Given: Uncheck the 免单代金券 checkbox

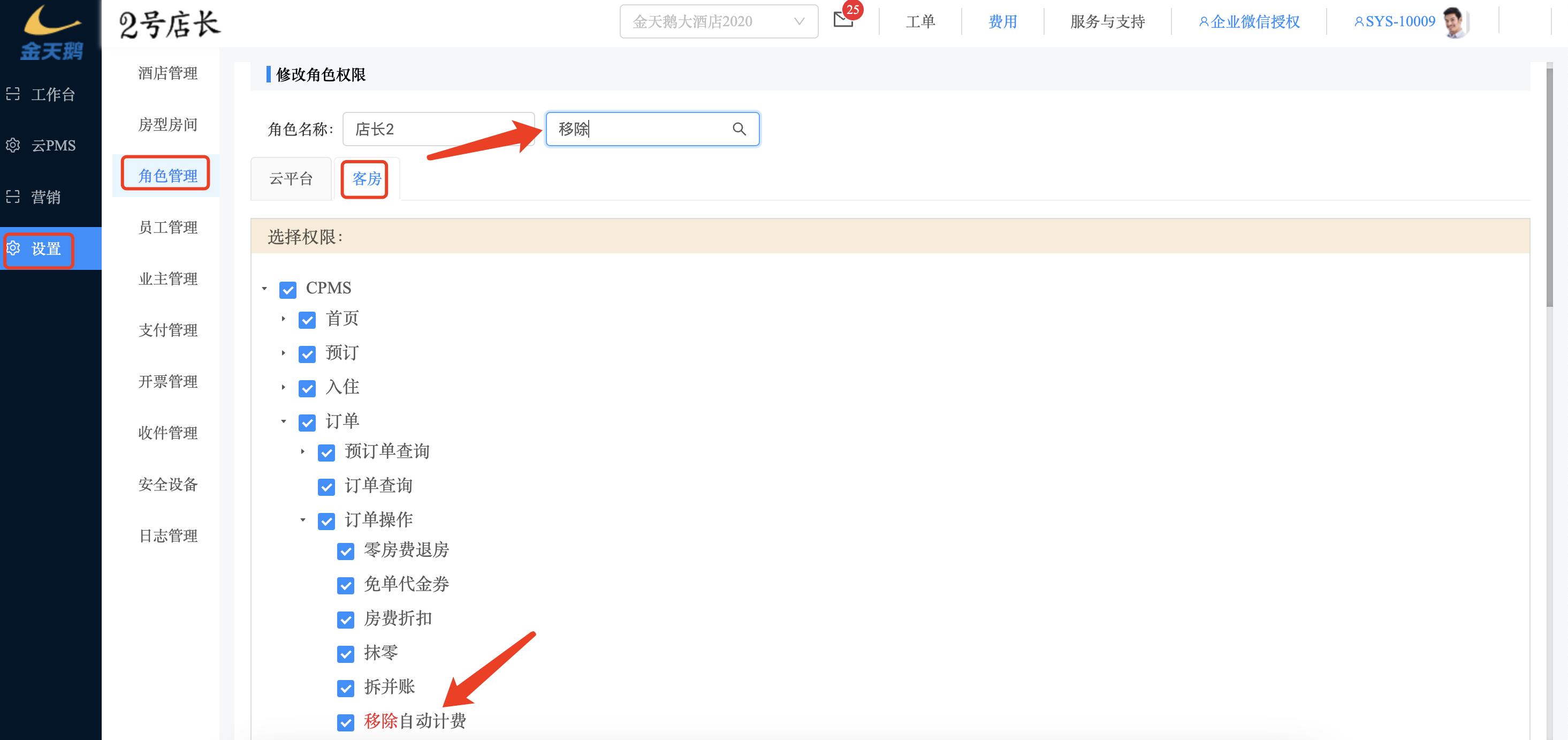Looking at the screenshot, I should [346, 585].
